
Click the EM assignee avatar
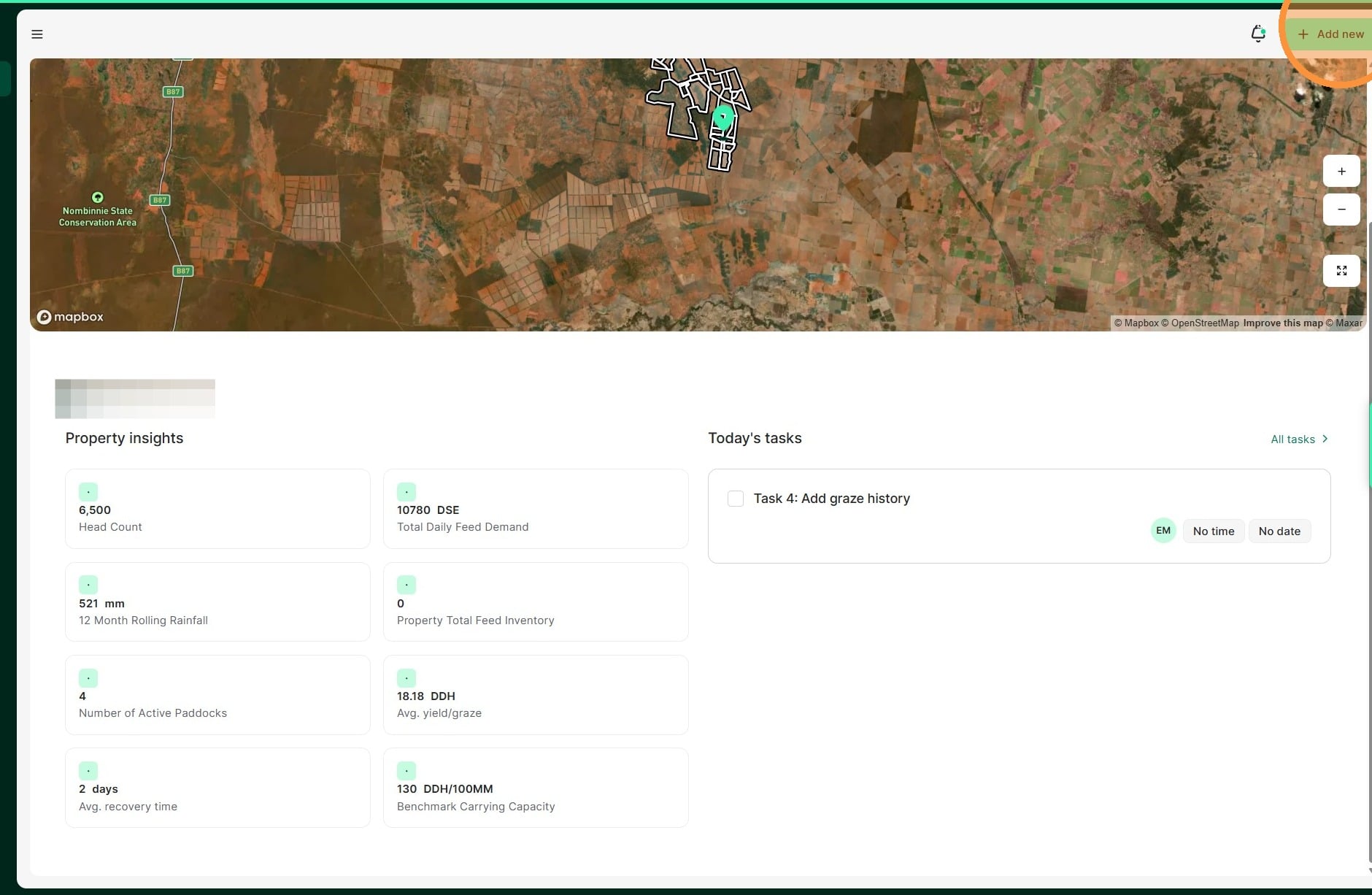tap(1163, 531)
